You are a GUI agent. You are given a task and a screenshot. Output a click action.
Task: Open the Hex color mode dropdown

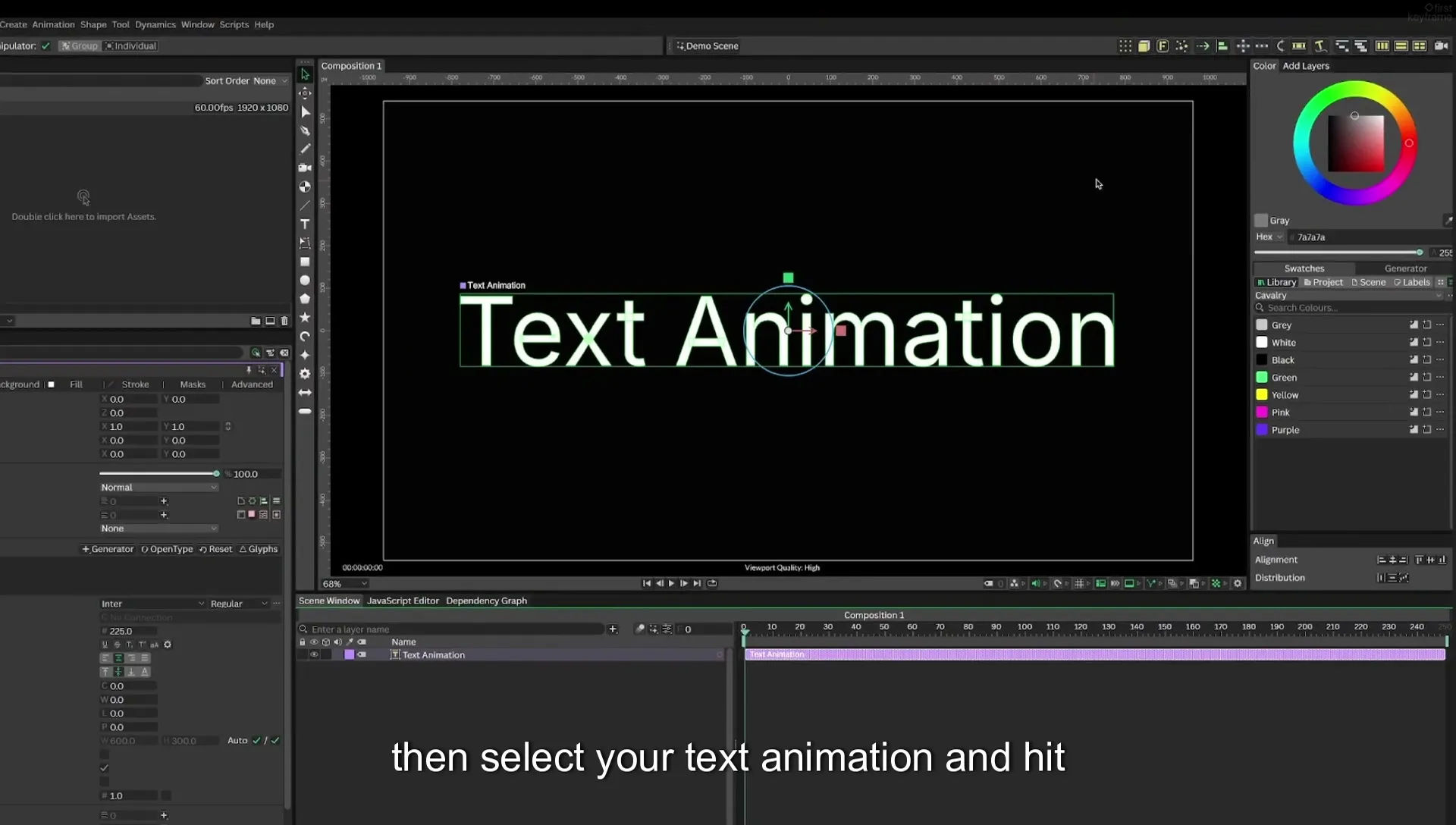[x=1269, y=237]
